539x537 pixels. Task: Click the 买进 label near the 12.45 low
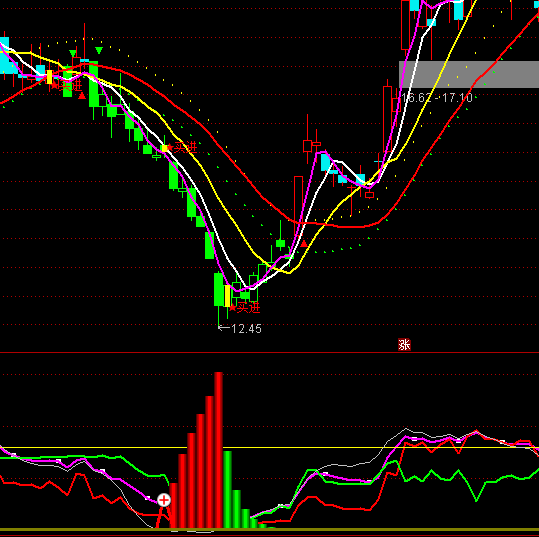click(x=249, y=307)
